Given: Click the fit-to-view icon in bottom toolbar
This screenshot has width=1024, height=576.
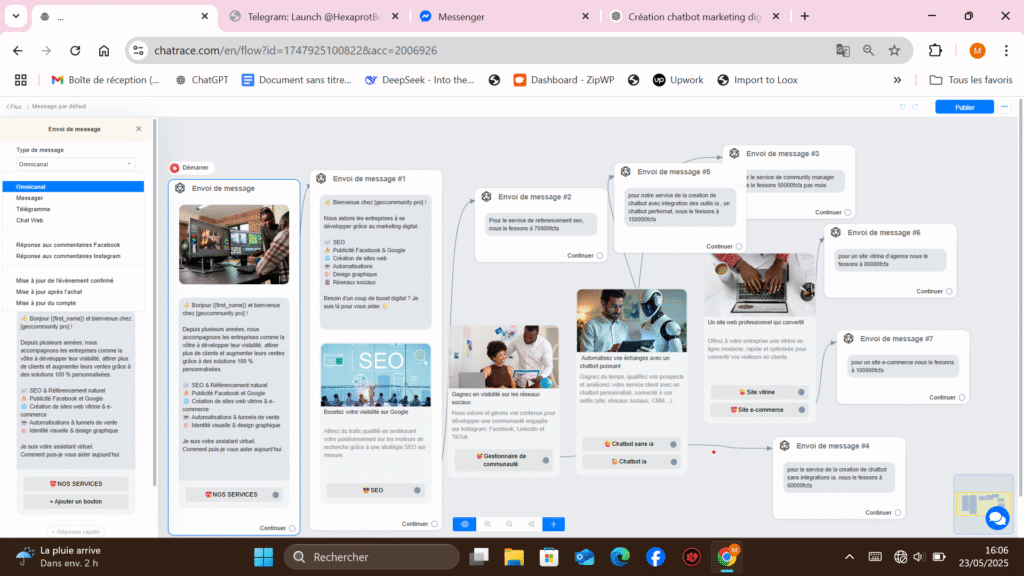Looking at the screenshot, I should (531, 524).
